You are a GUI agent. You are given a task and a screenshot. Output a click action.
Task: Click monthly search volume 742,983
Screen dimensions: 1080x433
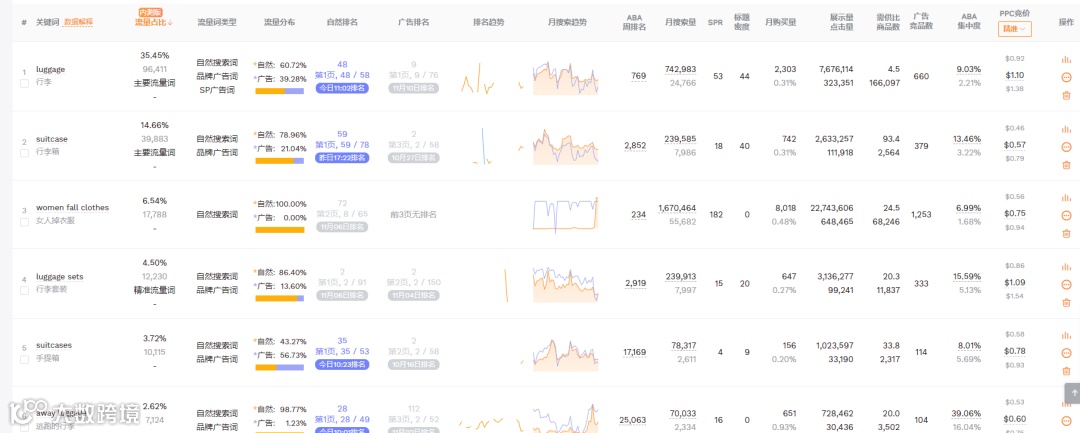pyautogui.click(x=681, y=70)
